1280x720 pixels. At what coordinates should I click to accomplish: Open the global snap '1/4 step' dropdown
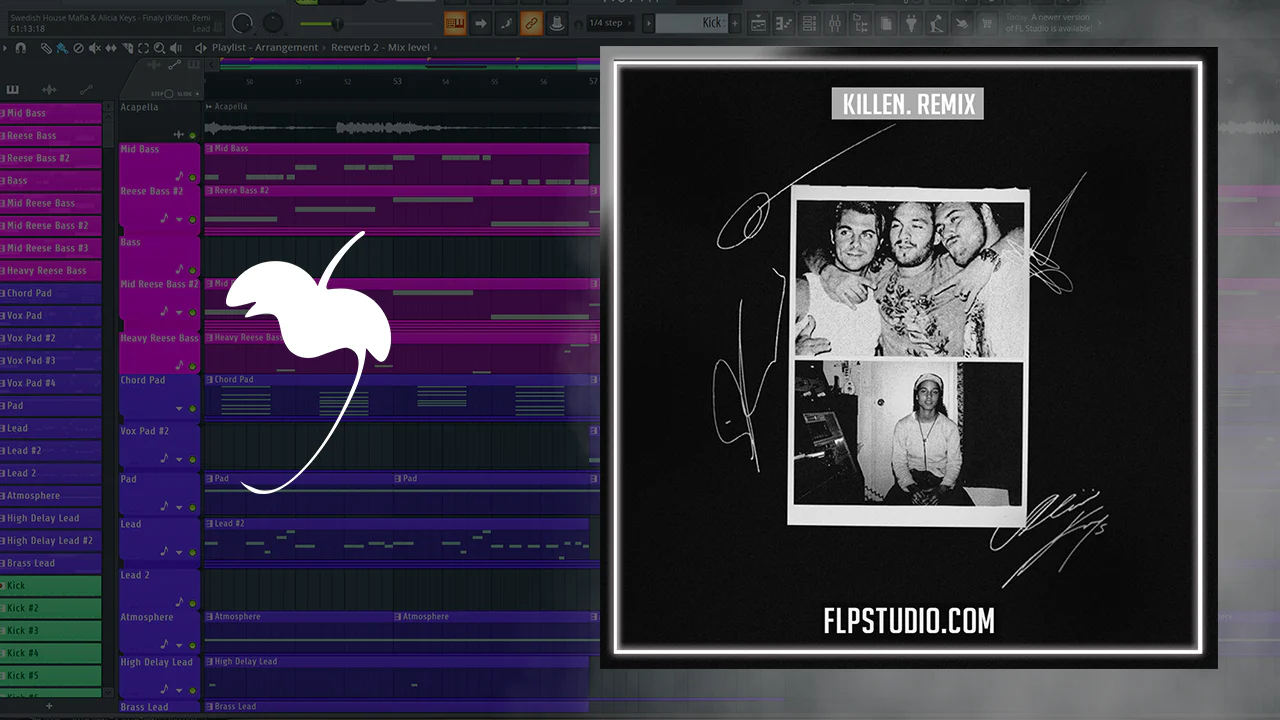[x=611, y=23]
